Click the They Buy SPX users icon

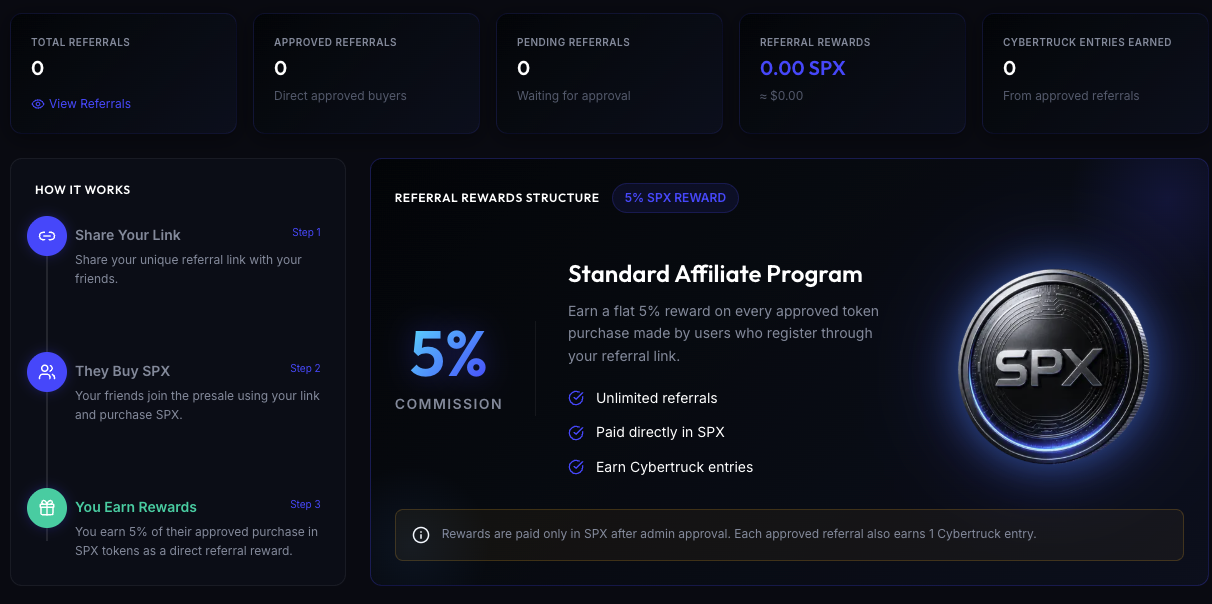[x=47, y=372]
